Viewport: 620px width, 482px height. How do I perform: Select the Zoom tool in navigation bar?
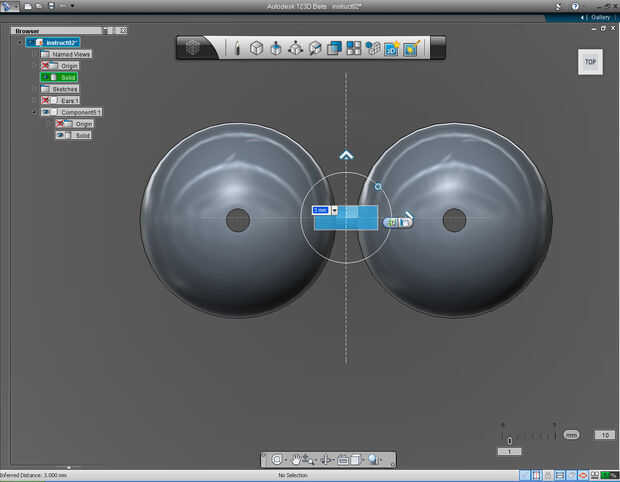(x=307, y=459)
